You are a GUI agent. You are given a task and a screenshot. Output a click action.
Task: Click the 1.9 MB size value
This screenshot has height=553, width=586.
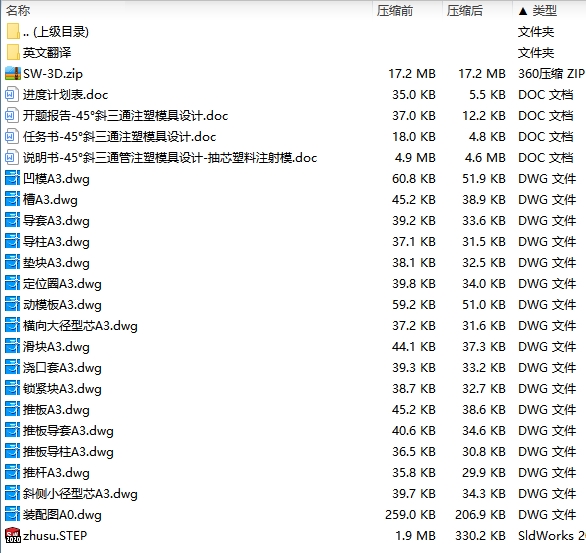pyautogui.click(x=416, y=535)
